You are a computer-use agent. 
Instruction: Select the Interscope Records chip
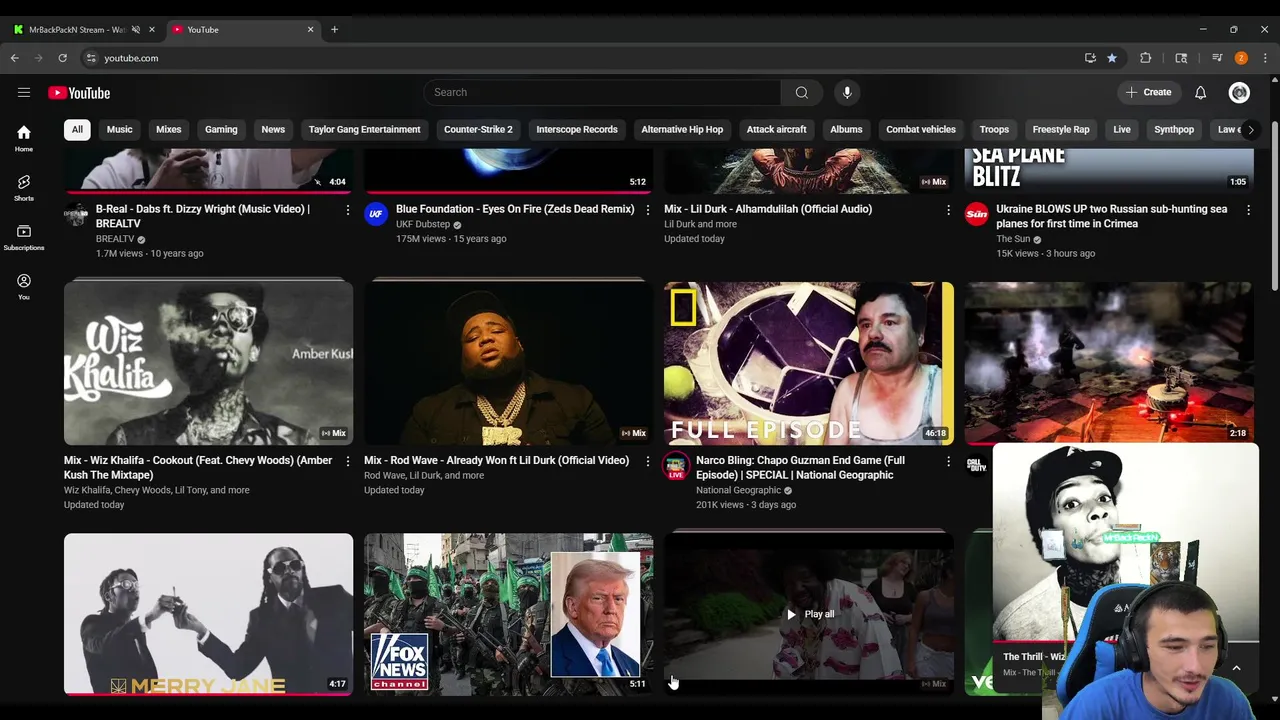(577, 129)
